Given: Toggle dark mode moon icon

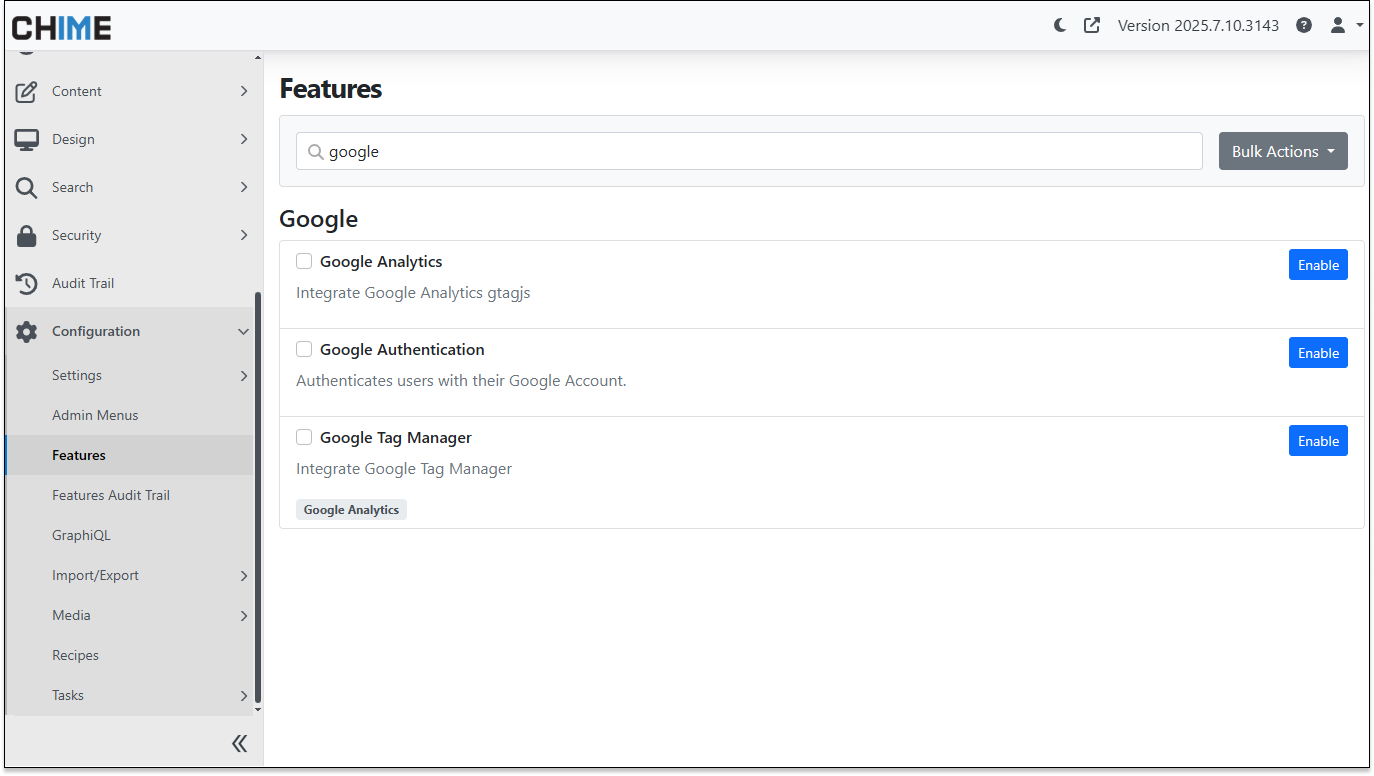Looking at the screenshot, I should click(x=1060, y=26).
